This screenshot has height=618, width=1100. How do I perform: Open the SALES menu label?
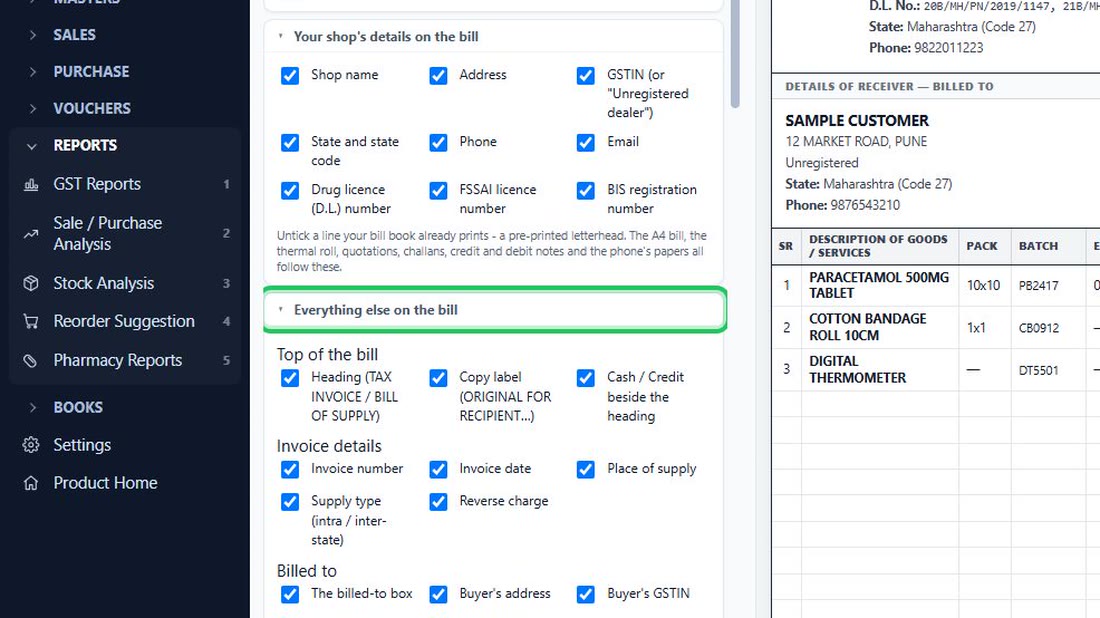[74, 34]
